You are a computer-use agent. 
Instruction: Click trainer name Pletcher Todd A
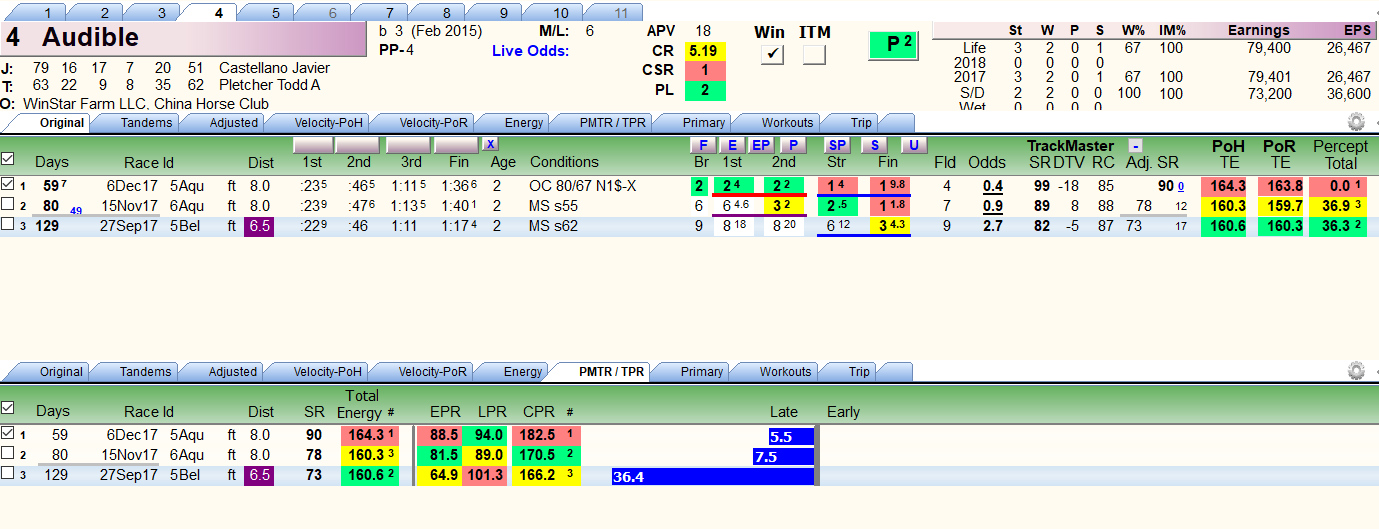(270, 85)
